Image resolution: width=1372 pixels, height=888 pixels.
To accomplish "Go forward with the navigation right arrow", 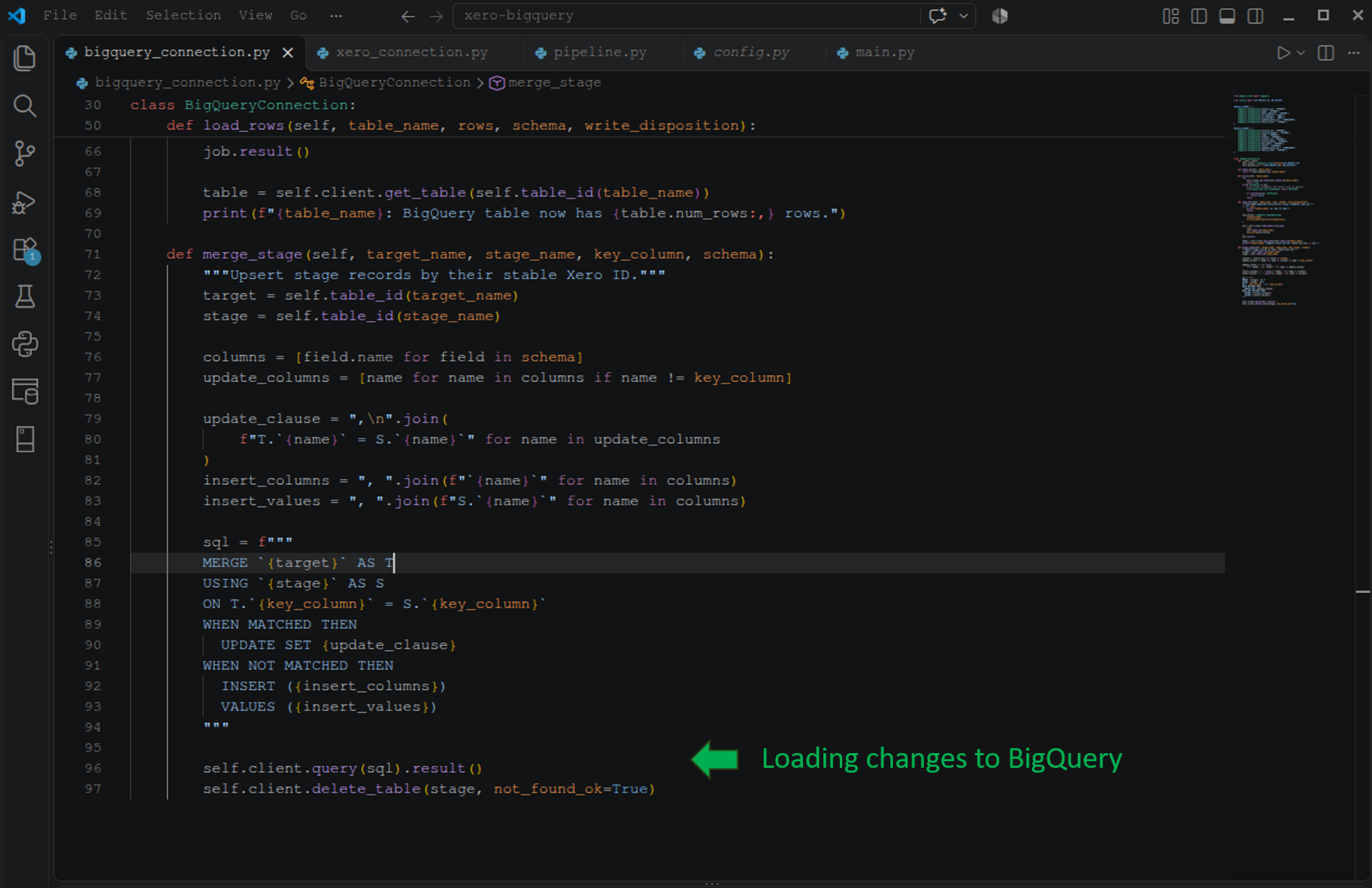I will 437,16.
